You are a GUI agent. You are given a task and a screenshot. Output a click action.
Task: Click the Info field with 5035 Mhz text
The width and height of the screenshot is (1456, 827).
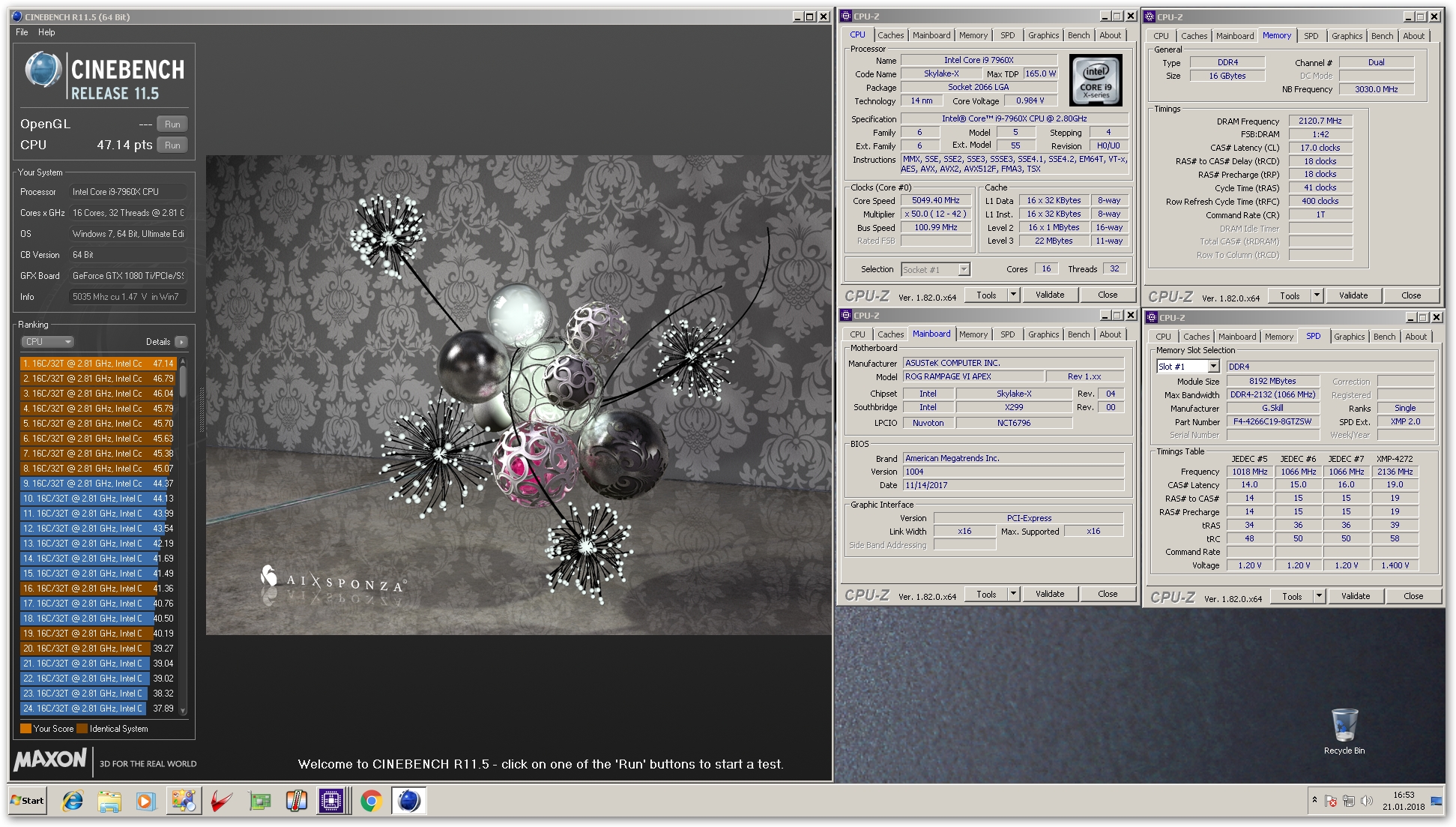[127, 297]
